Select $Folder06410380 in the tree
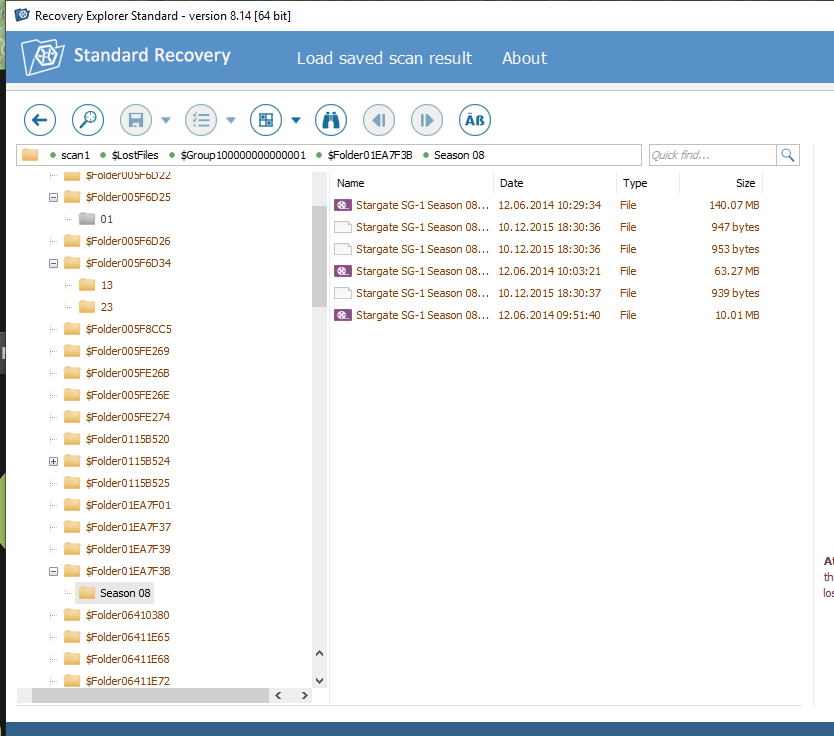The height and width of the screenshot is (736, 834). pyautogui.click(x=116, y=615)
